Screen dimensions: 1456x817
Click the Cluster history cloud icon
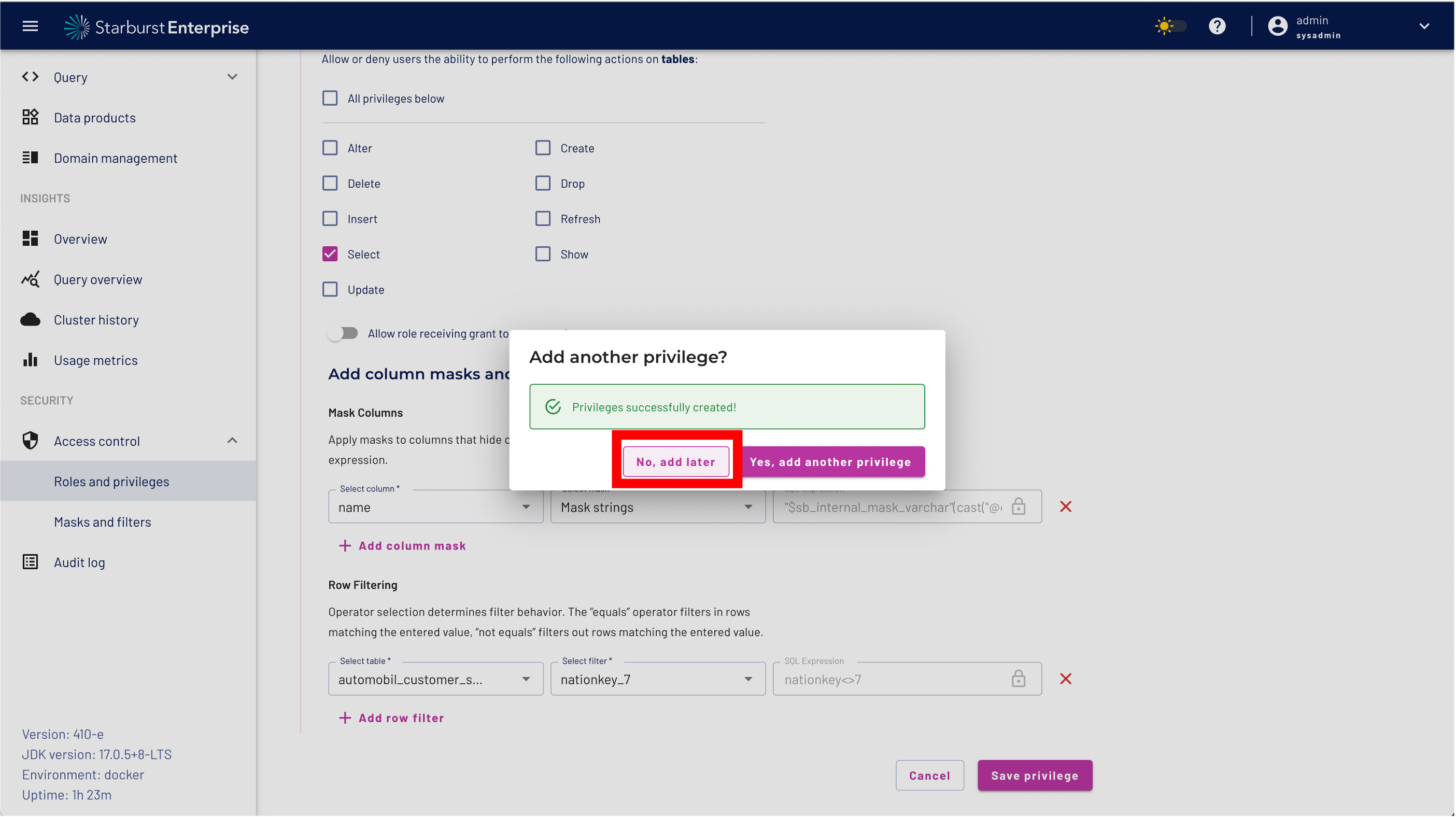click(x=30, y=319)
